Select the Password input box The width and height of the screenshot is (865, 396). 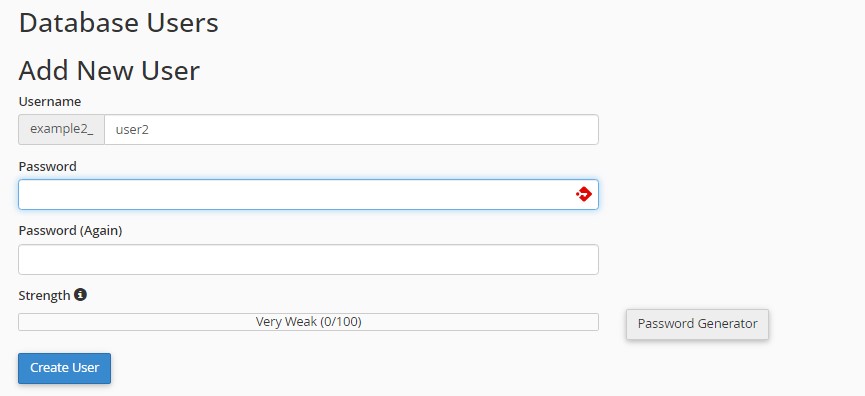(308, 194)
